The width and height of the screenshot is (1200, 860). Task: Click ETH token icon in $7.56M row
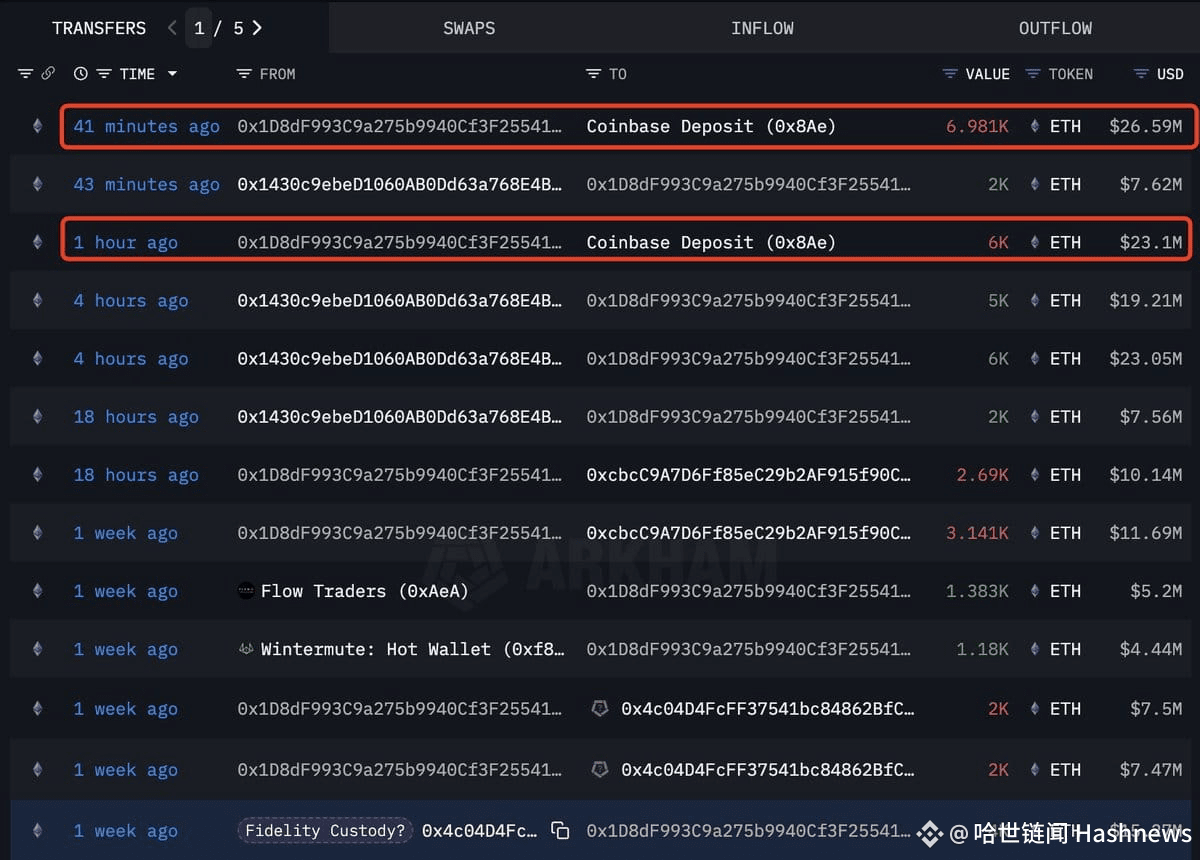pyautogui.click(x=1035, y=416)
